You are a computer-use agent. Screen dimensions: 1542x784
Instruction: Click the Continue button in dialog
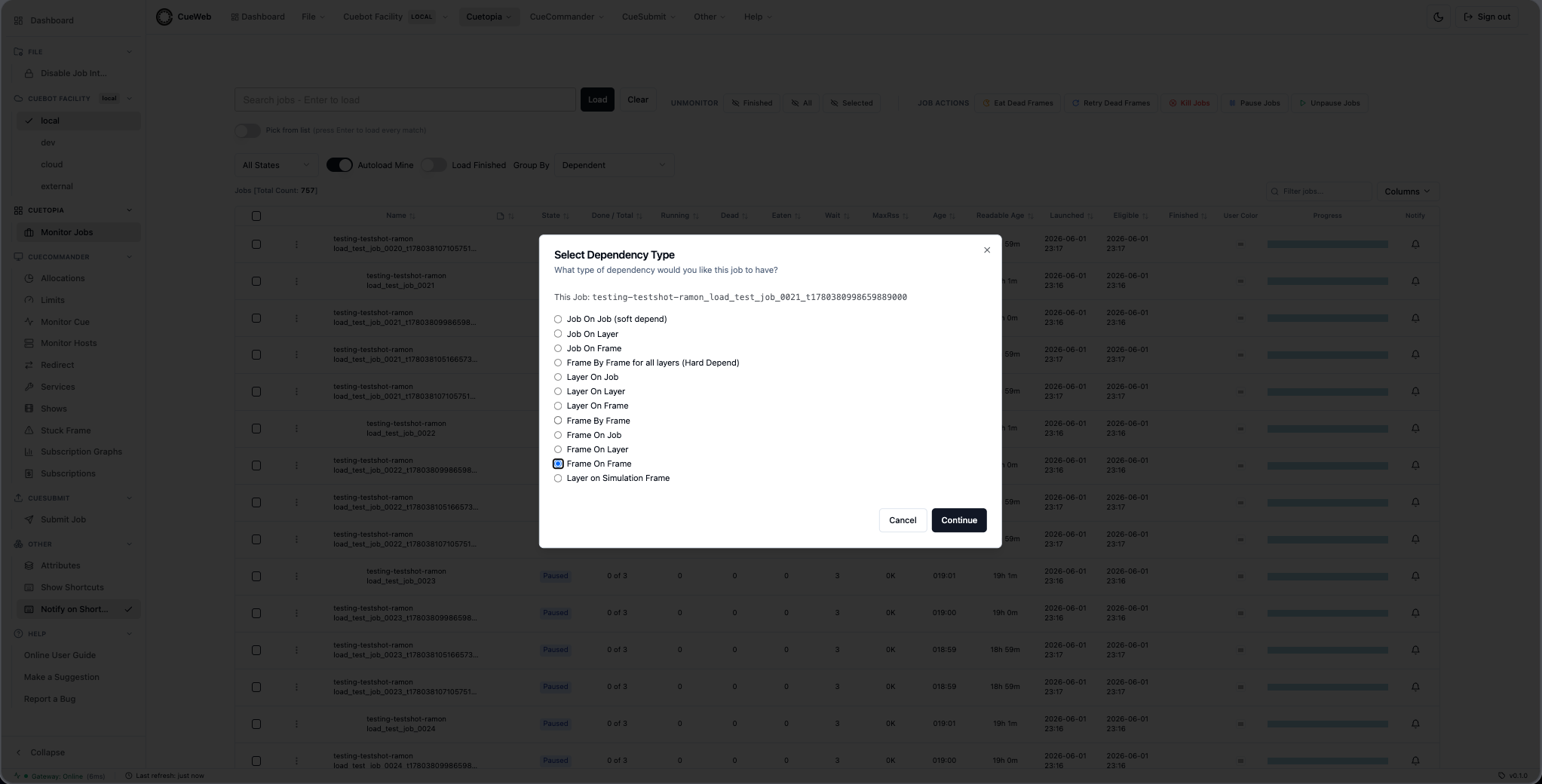coord(959,520)
